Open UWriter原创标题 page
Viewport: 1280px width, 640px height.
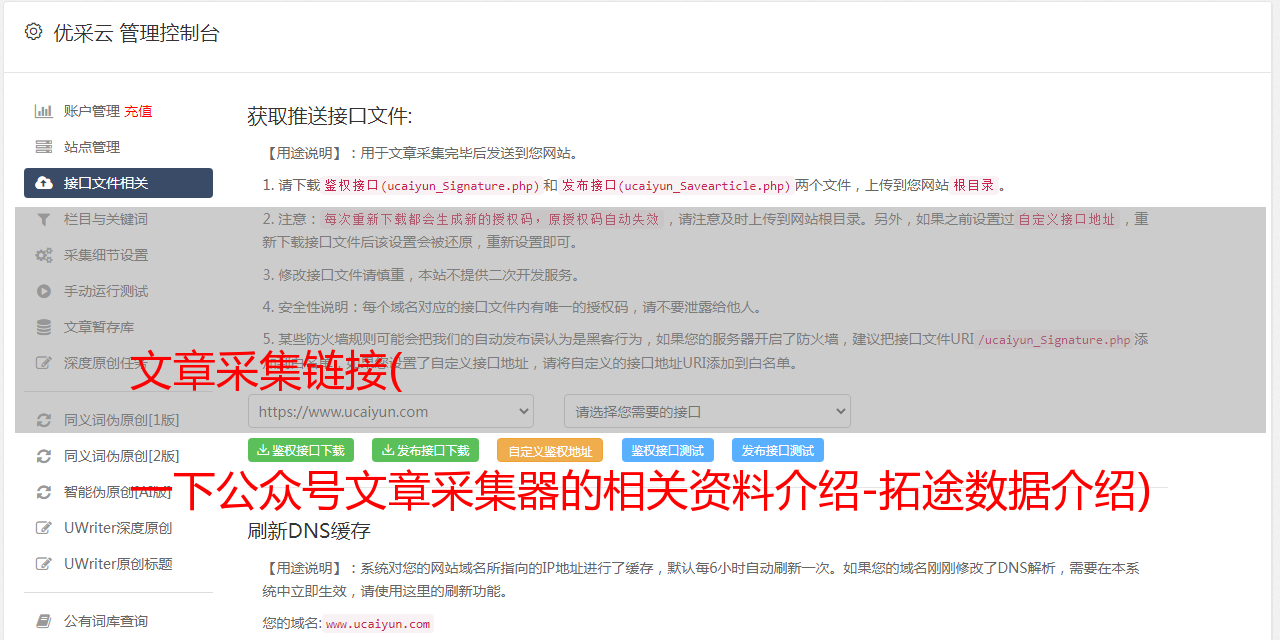[x=118, y=564]
